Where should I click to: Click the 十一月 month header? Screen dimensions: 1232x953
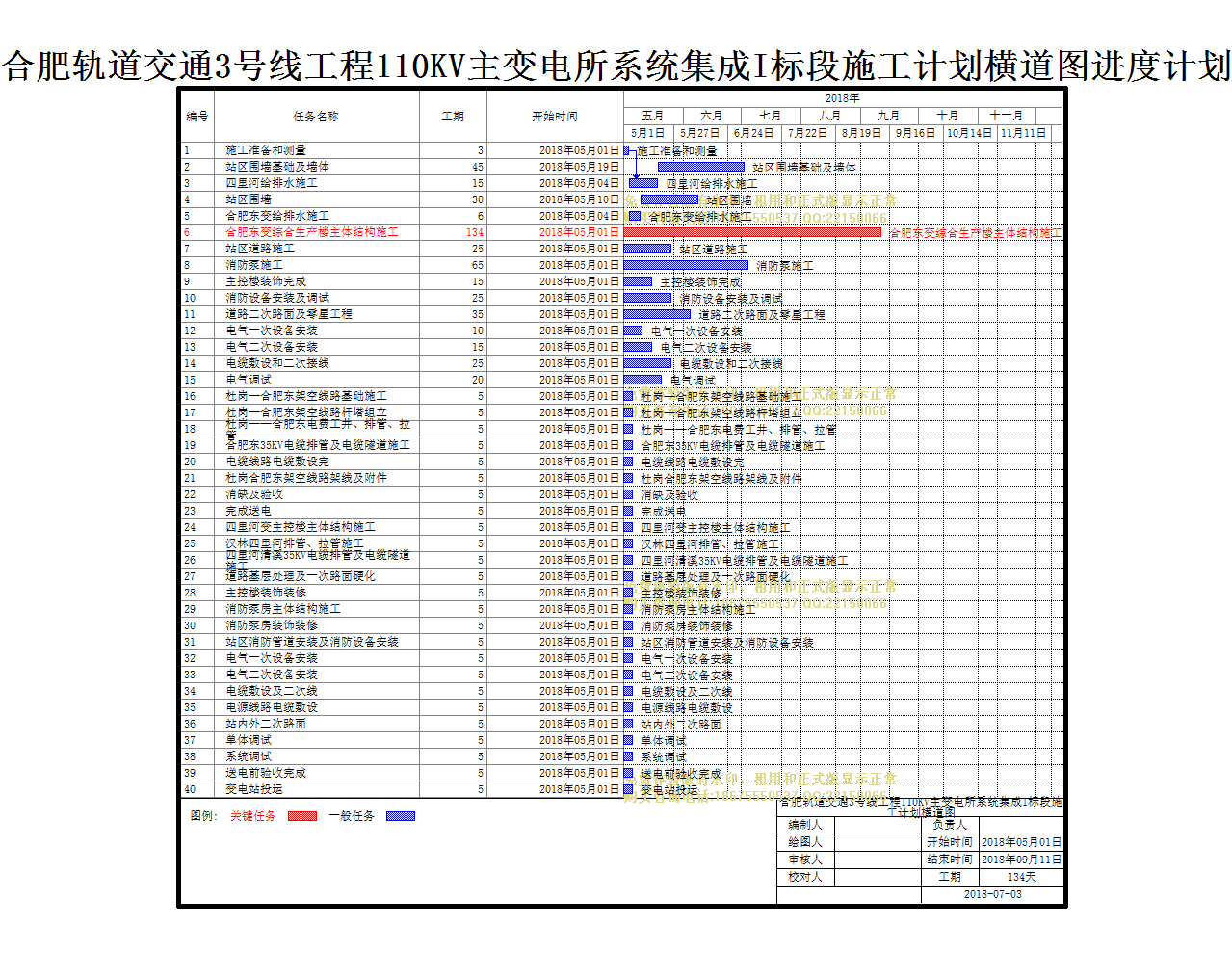[1007, 116]
